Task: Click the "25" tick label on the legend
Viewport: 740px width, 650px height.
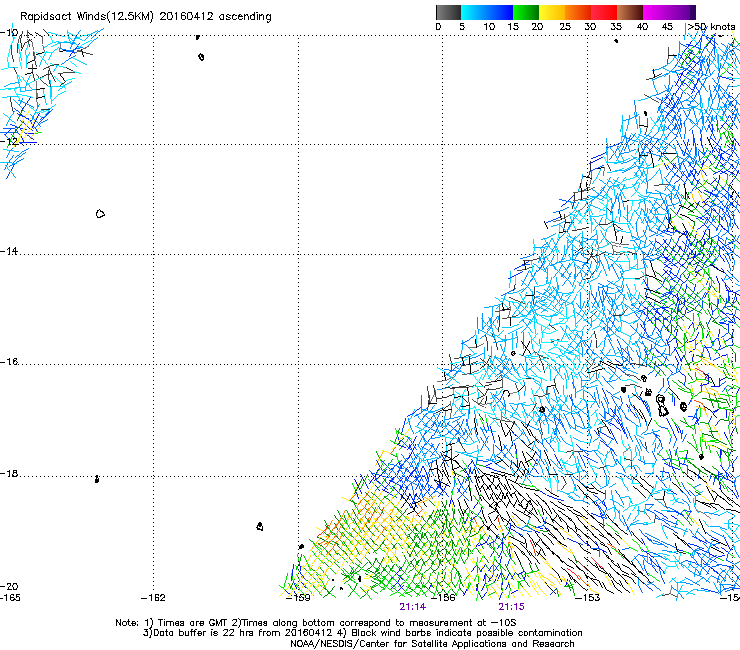Action: 565,27
